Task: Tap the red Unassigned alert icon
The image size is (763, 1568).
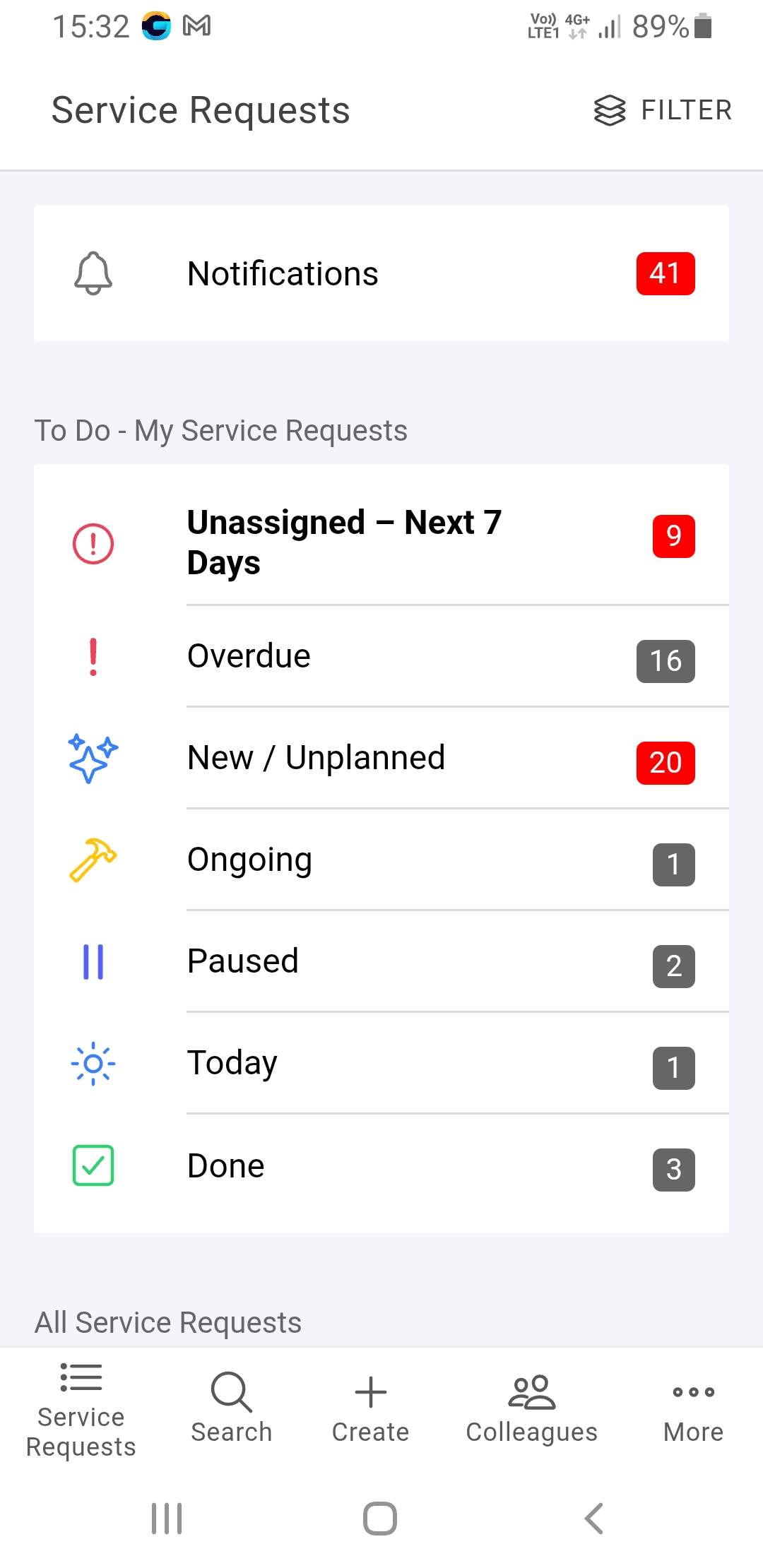Action: pyautogui.click(x=93, y=544)
